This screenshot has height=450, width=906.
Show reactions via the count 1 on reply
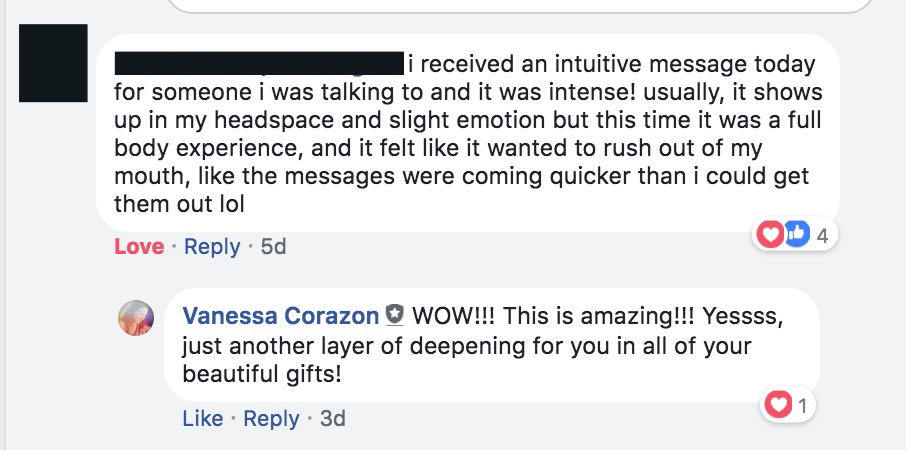click(803, 406)
